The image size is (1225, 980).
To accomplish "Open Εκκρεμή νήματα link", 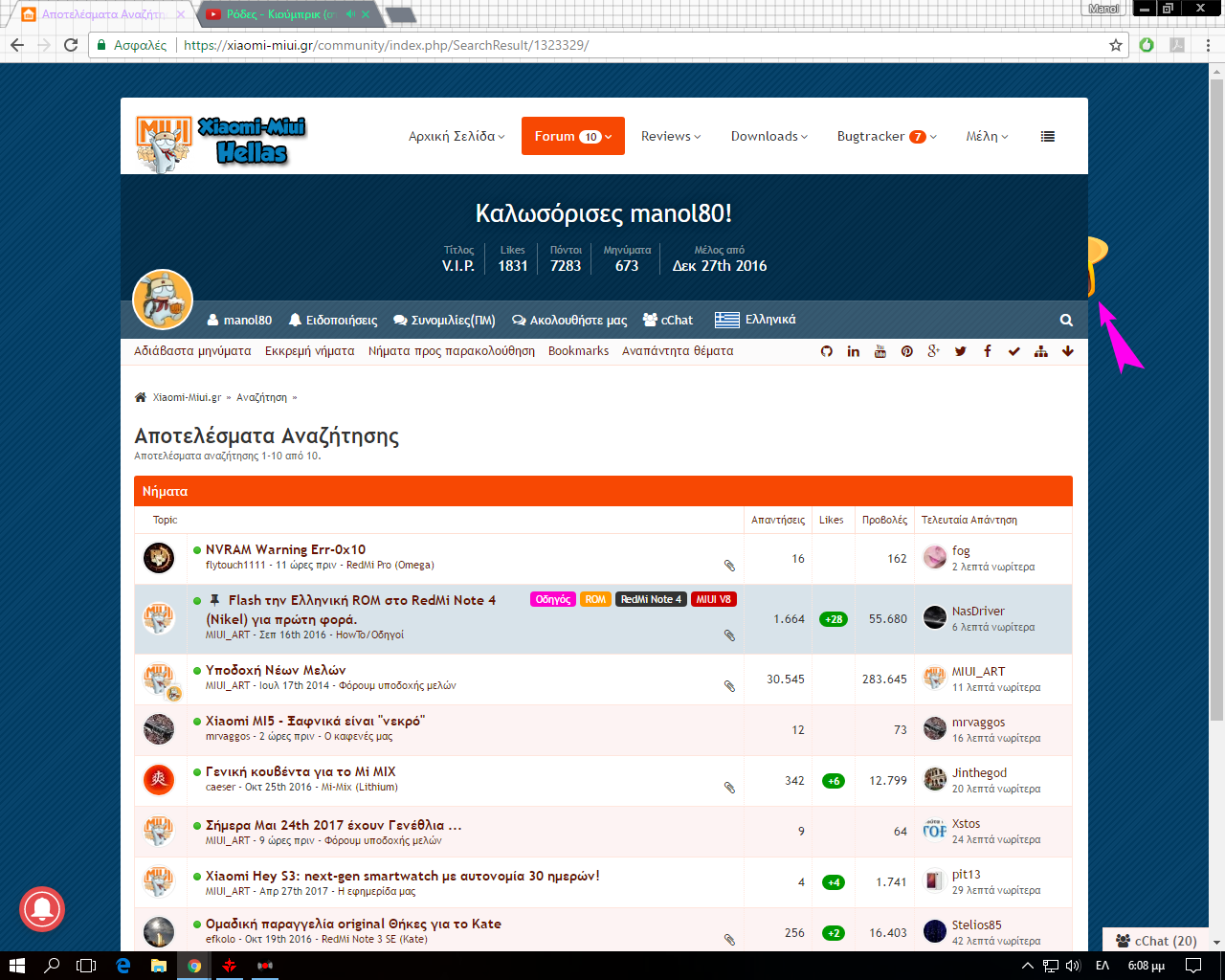I will pyautogui.click(x=310, y=351).
